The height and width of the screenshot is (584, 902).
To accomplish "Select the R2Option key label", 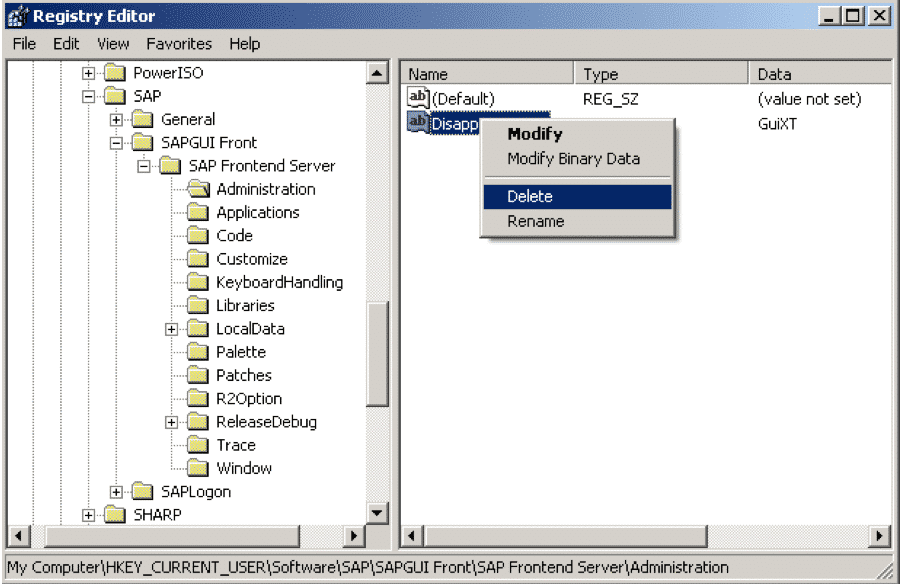I will click(x=249, y=399).
